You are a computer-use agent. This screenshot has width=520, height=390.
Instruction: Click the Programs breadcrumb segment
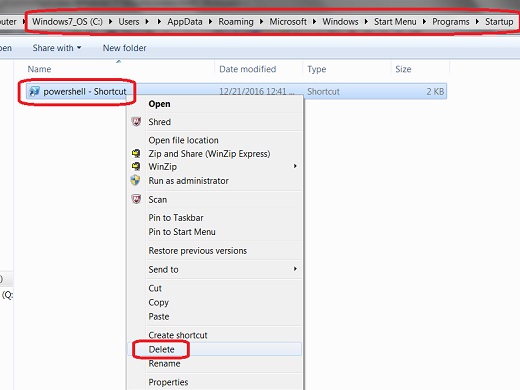(451, 22)
